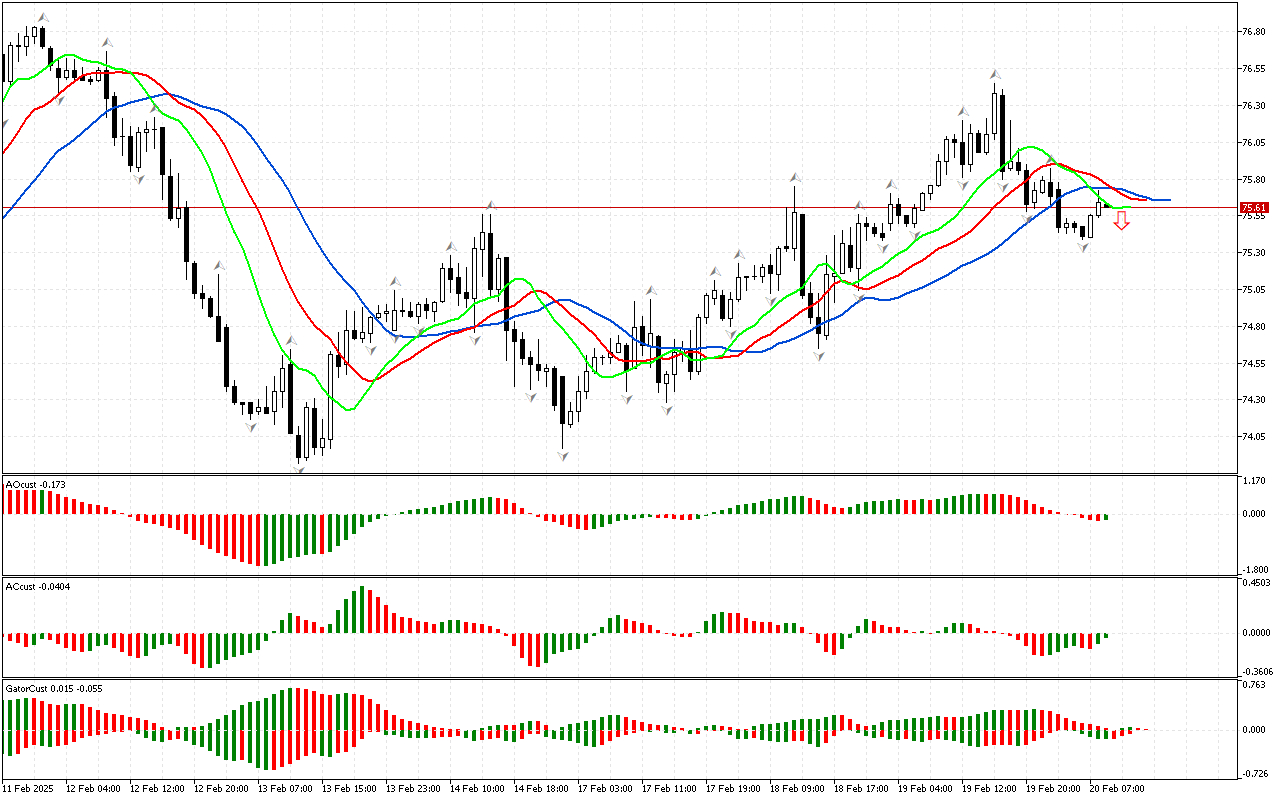Screen dimensions: 1280x800
Task: Select the 19 Feb 04:00 time label
Action: coord(925,788)
